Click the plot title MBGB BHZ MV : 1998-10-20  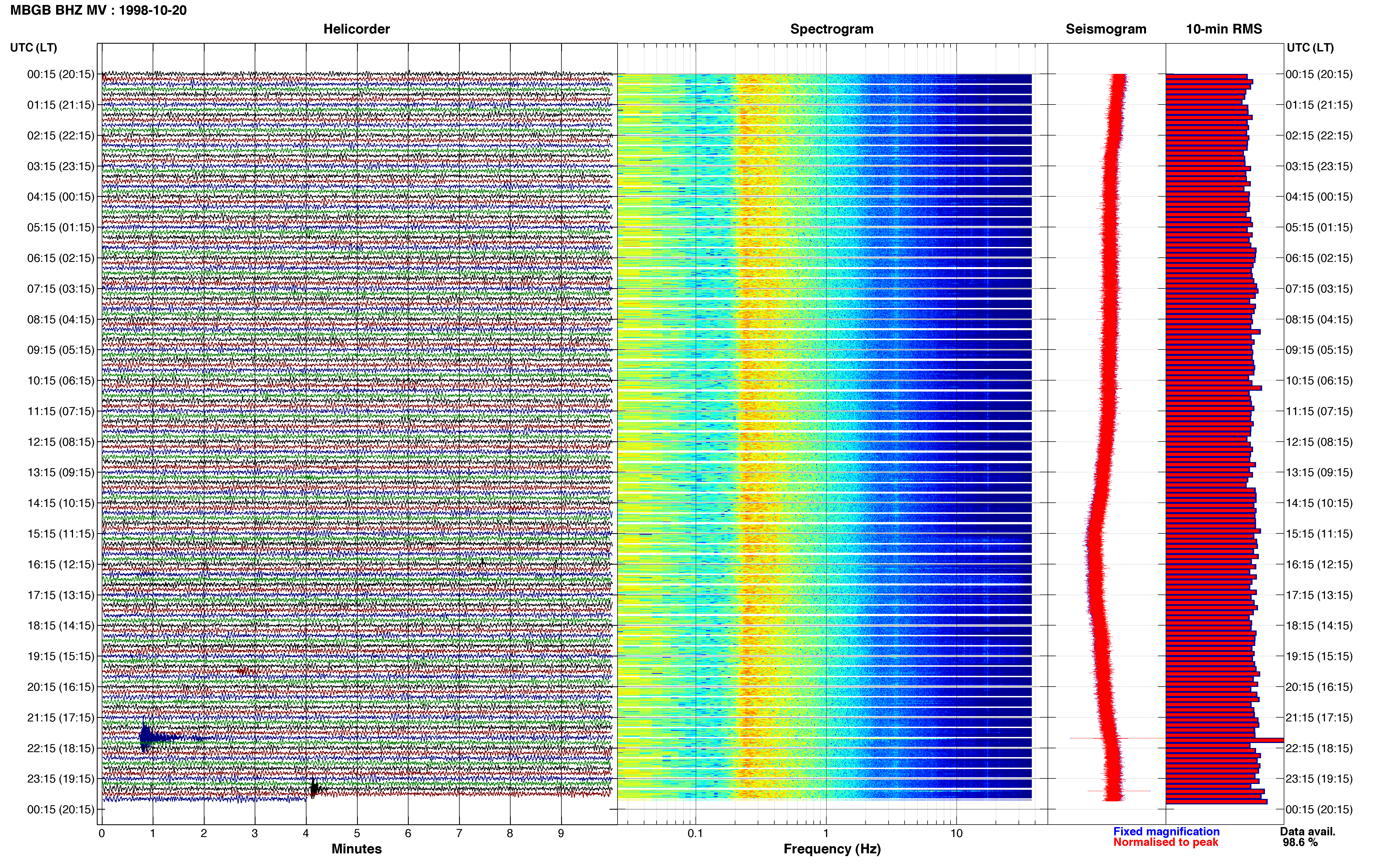(x=98, y=10)
